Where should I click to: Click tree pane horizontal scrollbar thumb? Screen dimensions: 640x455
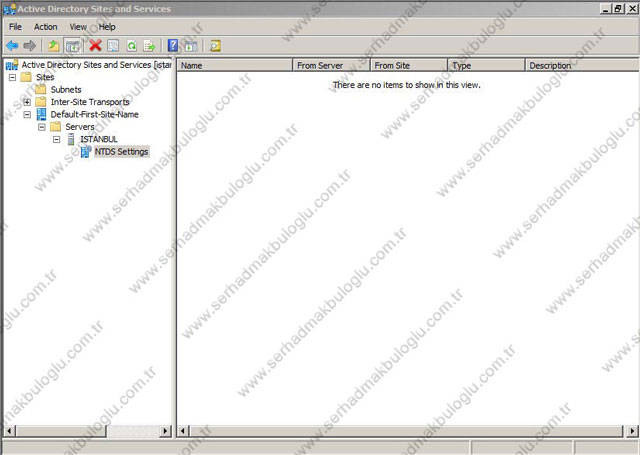click(x=61, y=431)
